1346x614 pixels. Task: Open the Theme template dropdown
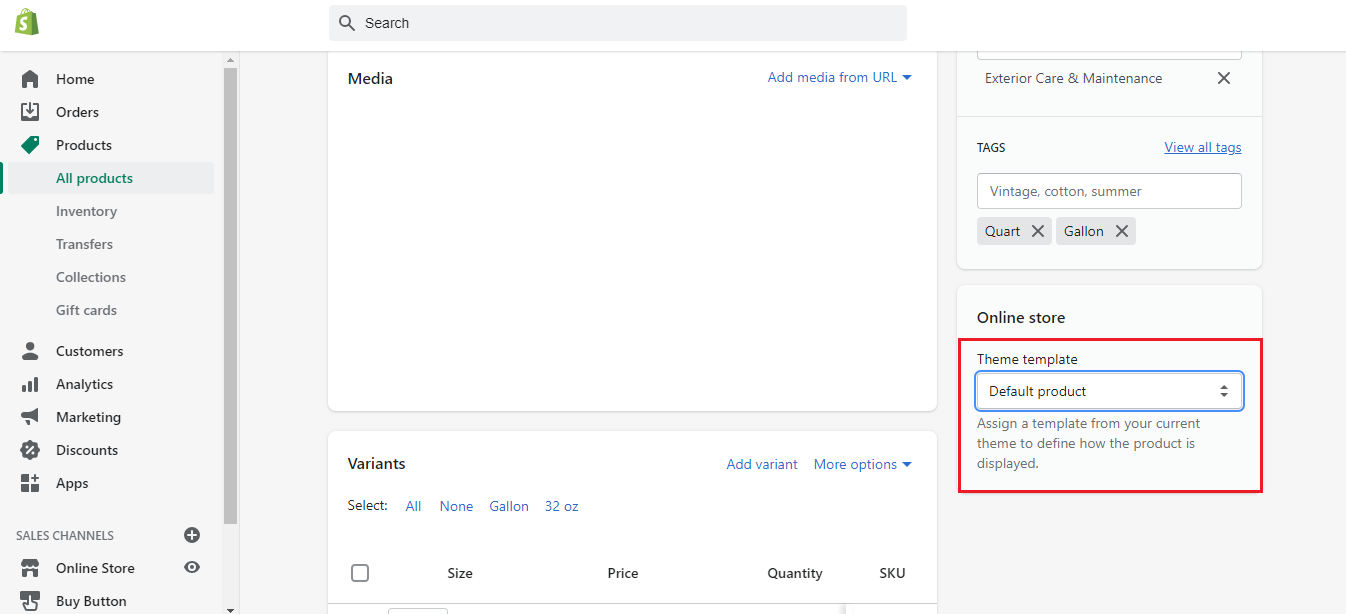[x=1109, y=391]
